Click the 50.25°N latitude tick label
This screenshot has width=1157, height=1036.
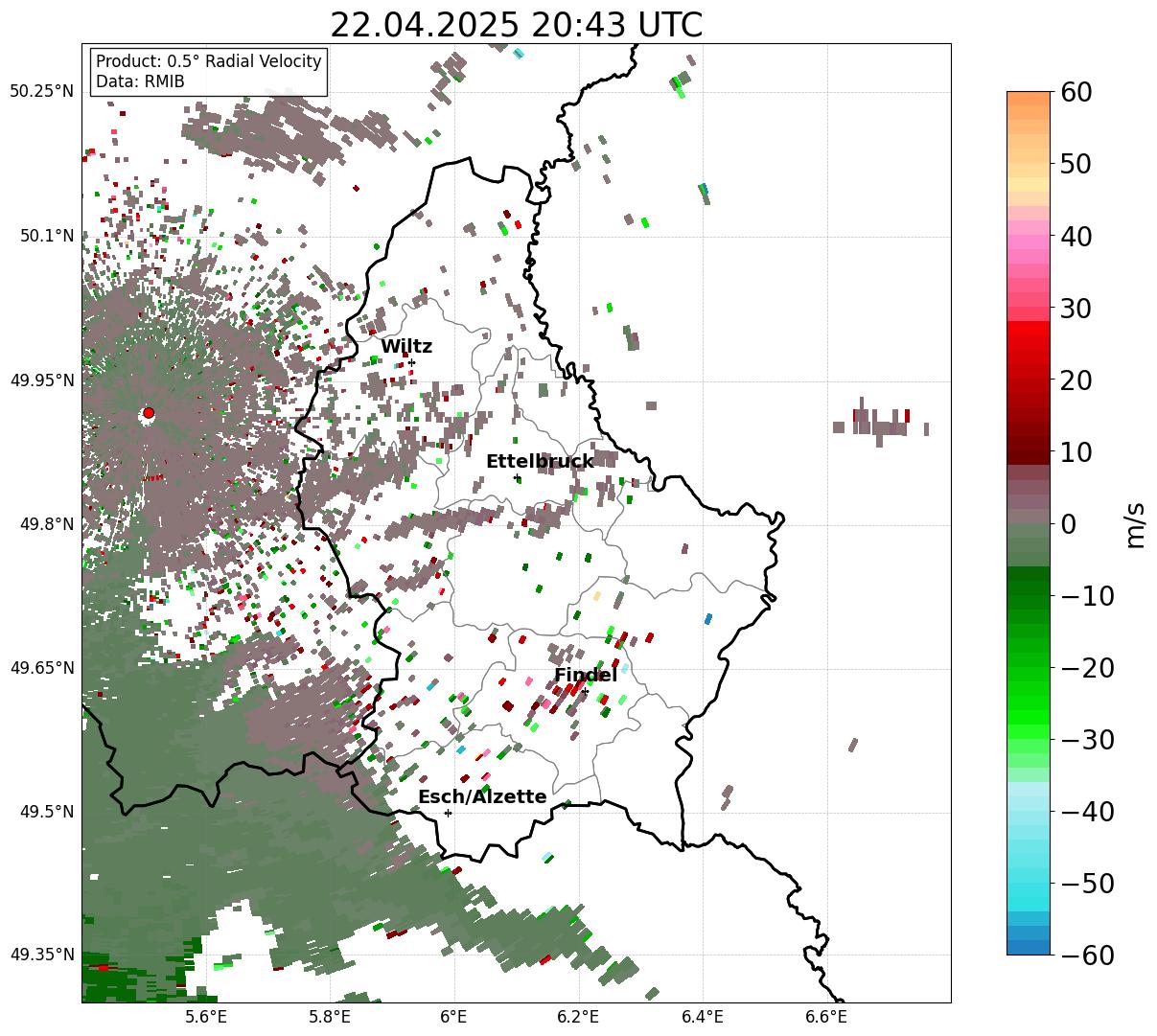[x=41, y=91]
